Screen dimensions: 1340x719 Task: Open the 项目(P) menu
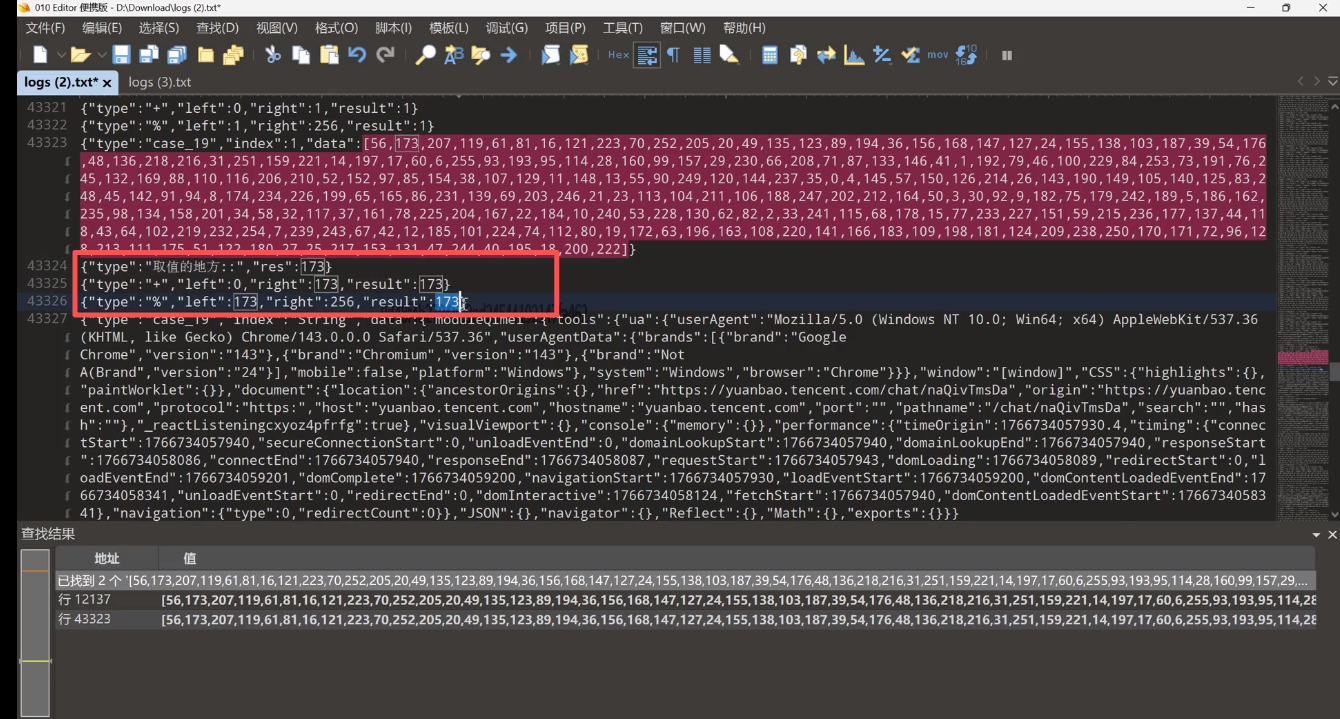tap(566, 27)
